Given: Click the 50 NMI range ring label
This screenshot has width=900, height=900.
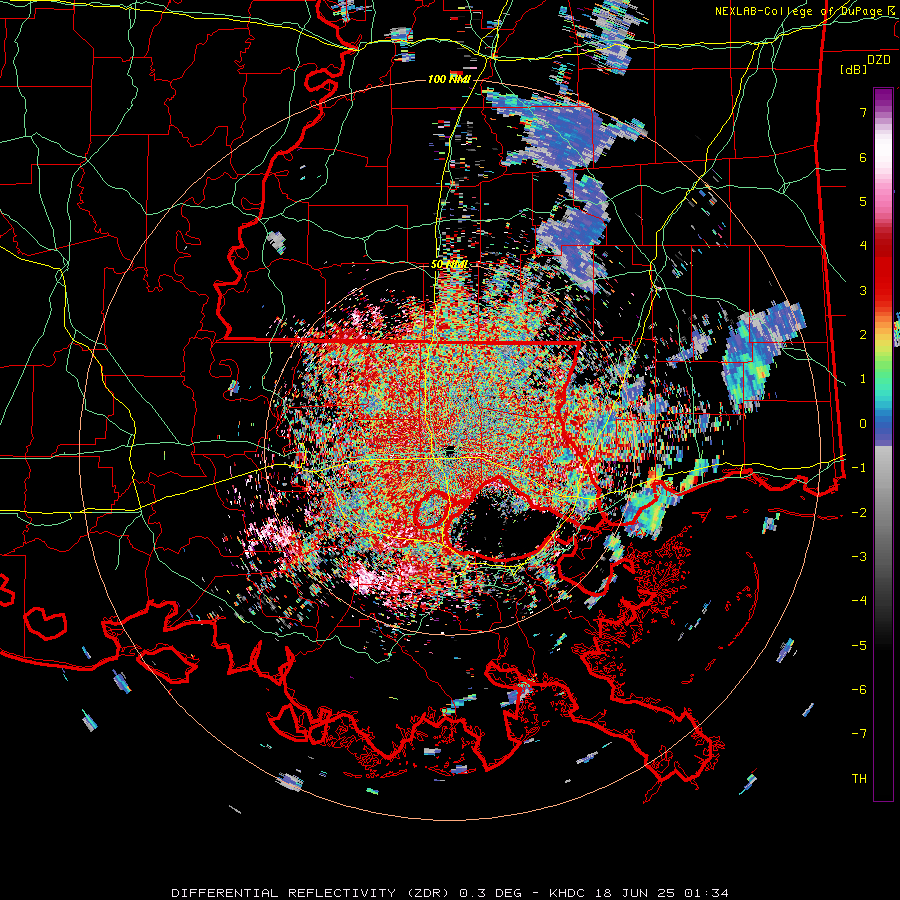Looking at the screenshot, I should point(449,264).
